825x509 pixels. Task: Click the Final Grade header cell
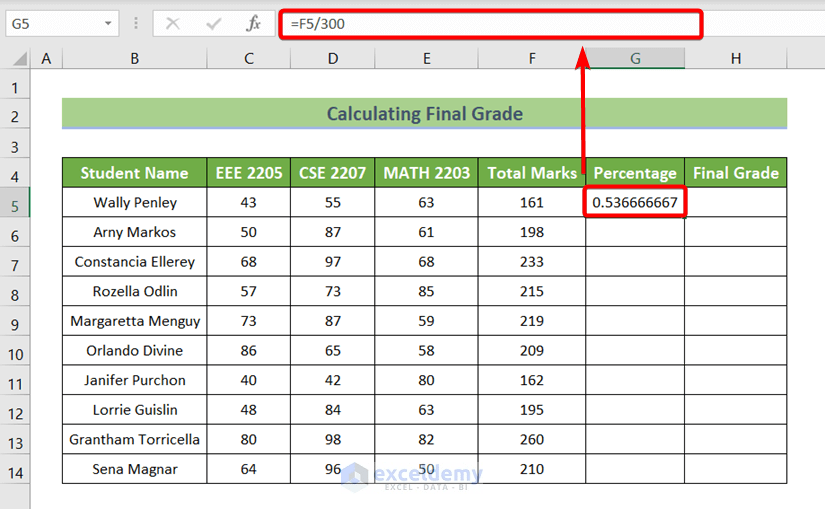736,173
